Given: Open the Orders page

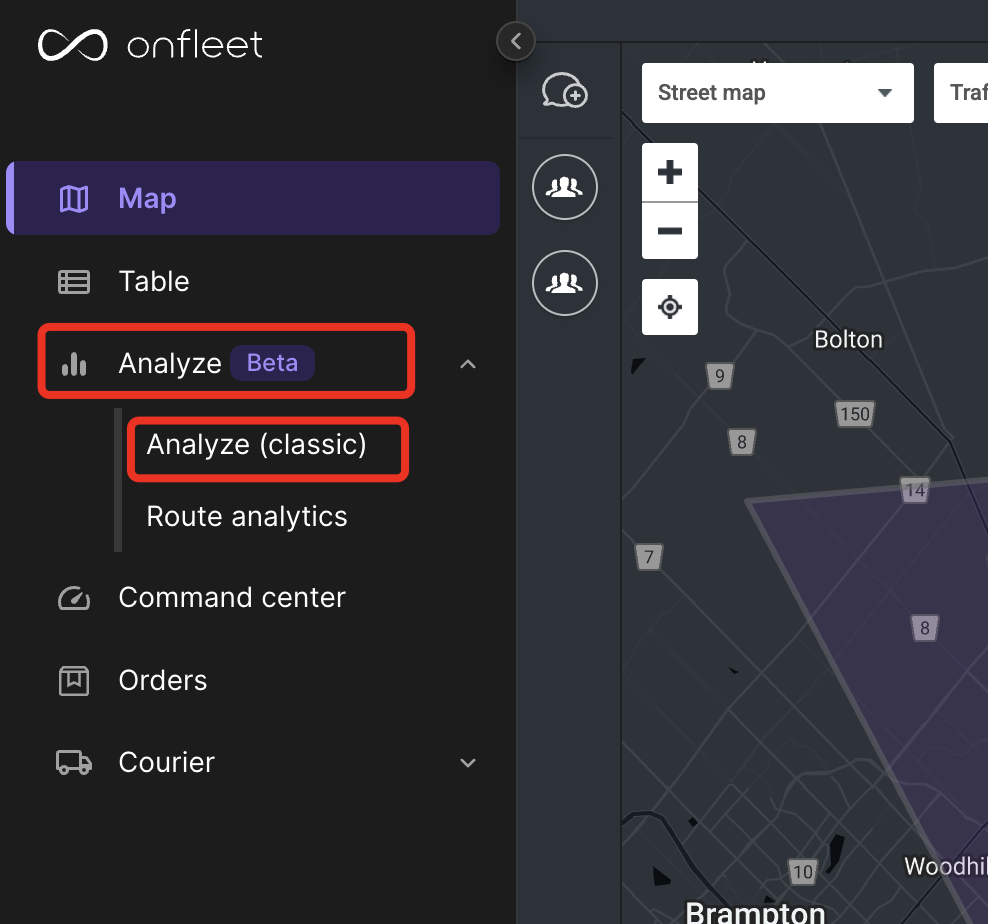Looking at the screenshot, I should coord(163,680).
